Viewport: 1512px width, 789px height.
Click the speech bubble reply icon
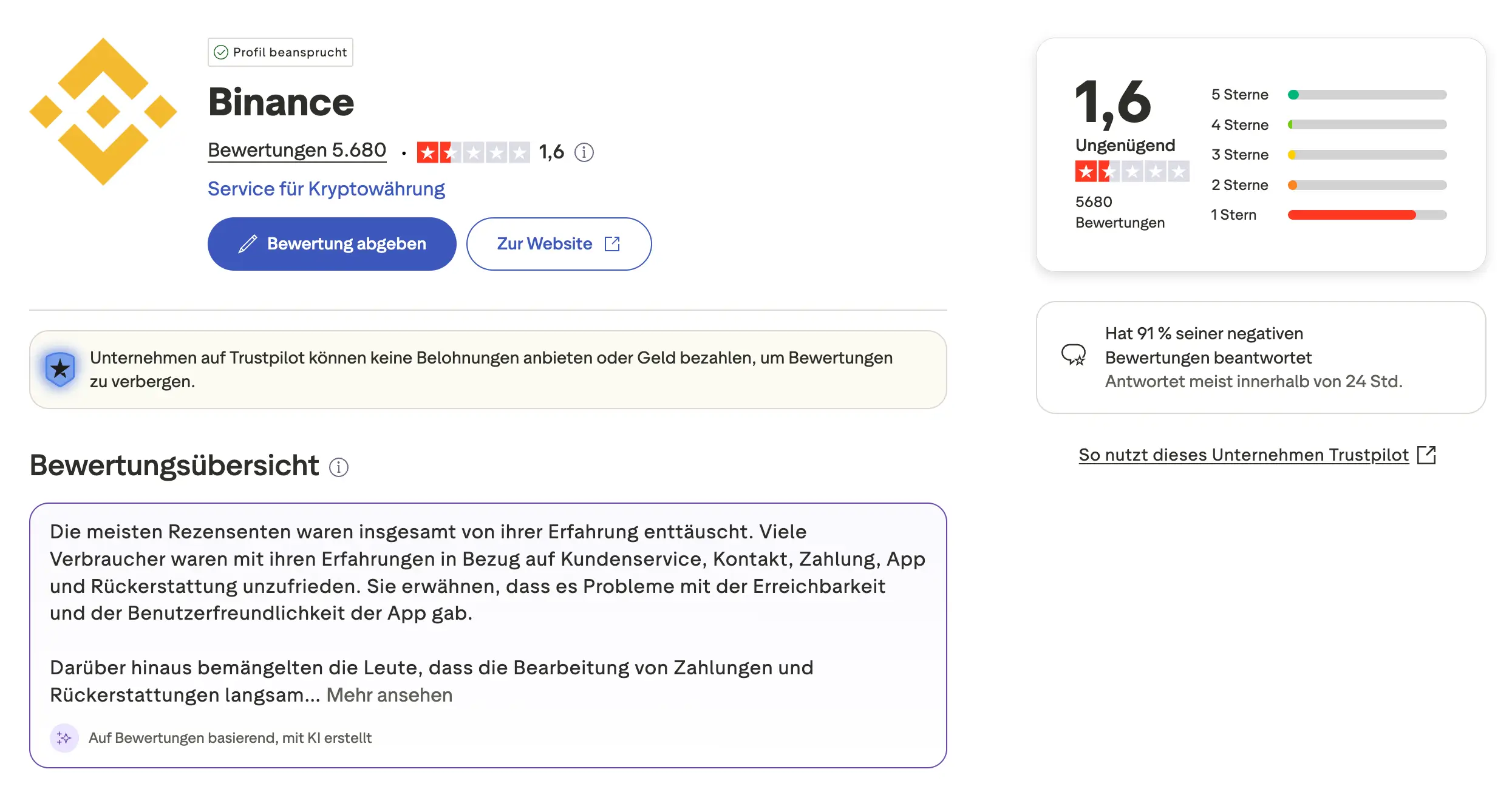1073,354
